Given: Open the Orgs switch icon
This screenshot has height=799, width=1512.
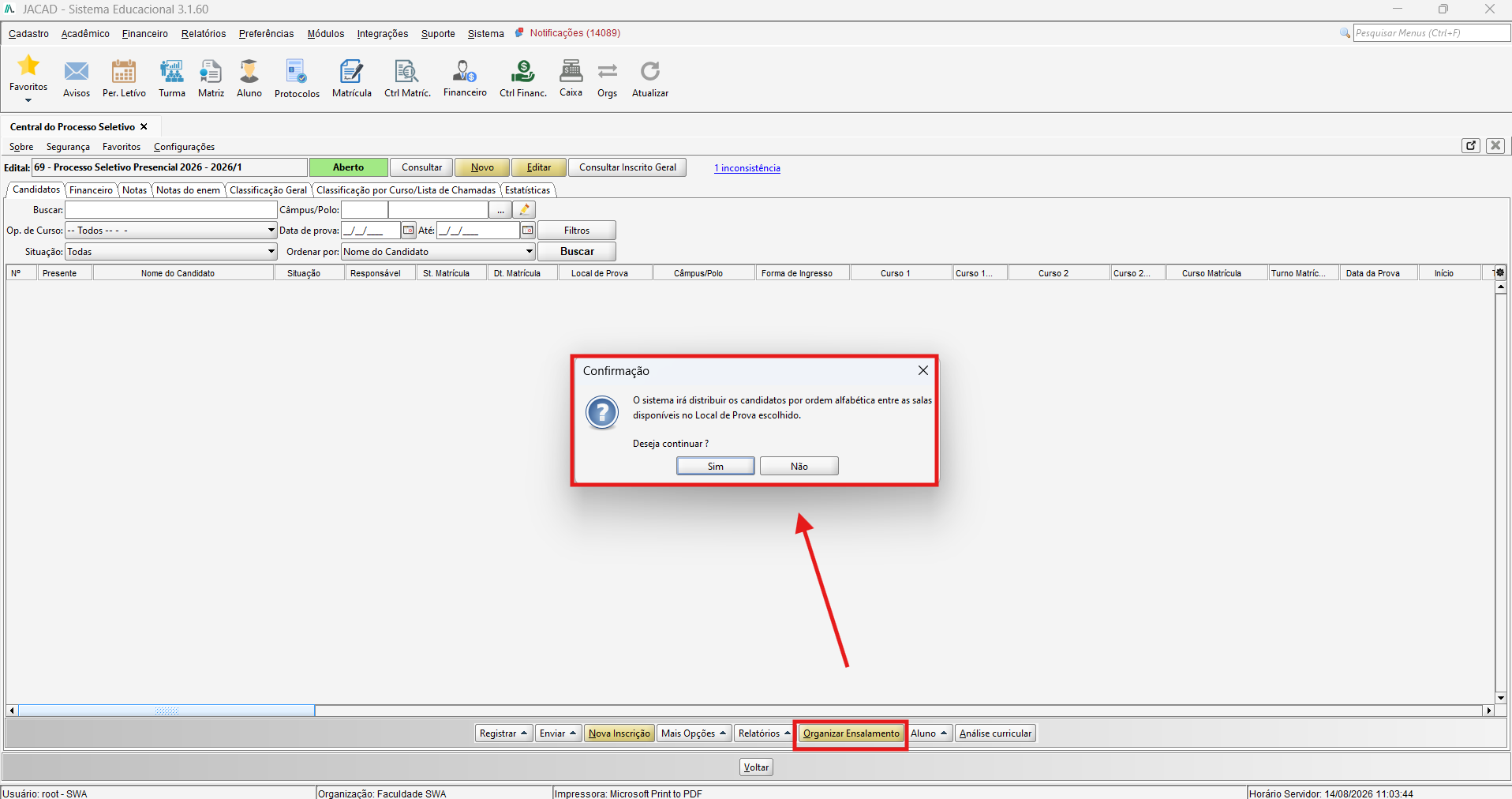Looking at the screenshot, I should pyautogui.click(x=608, y=71).
